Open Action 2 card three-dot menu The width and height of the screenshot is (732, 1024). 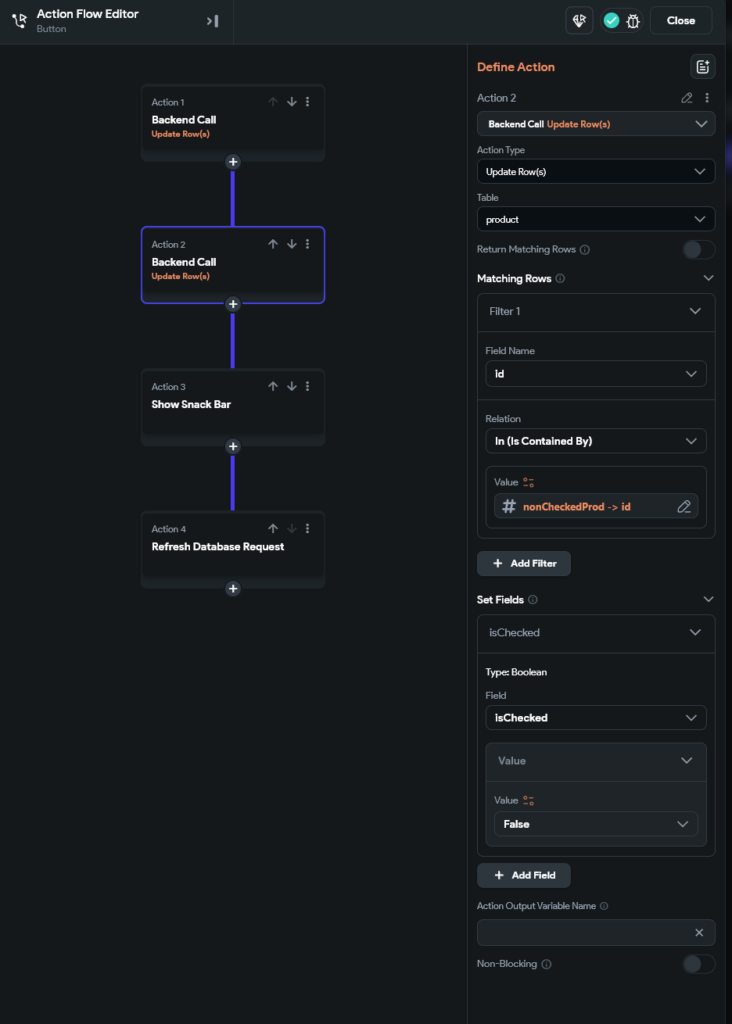pyautogui.click(x=308, y=244)
